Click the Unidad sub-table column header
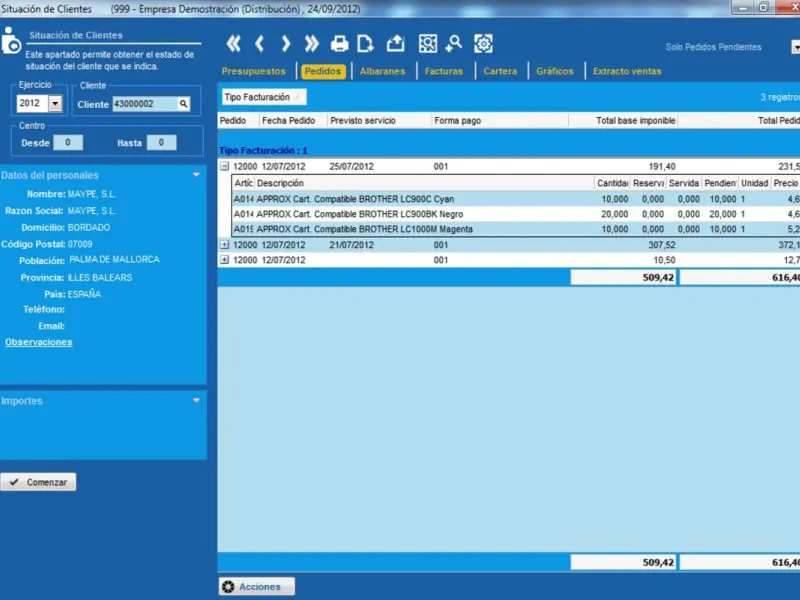The image size is (800, 600). point(755,183)
